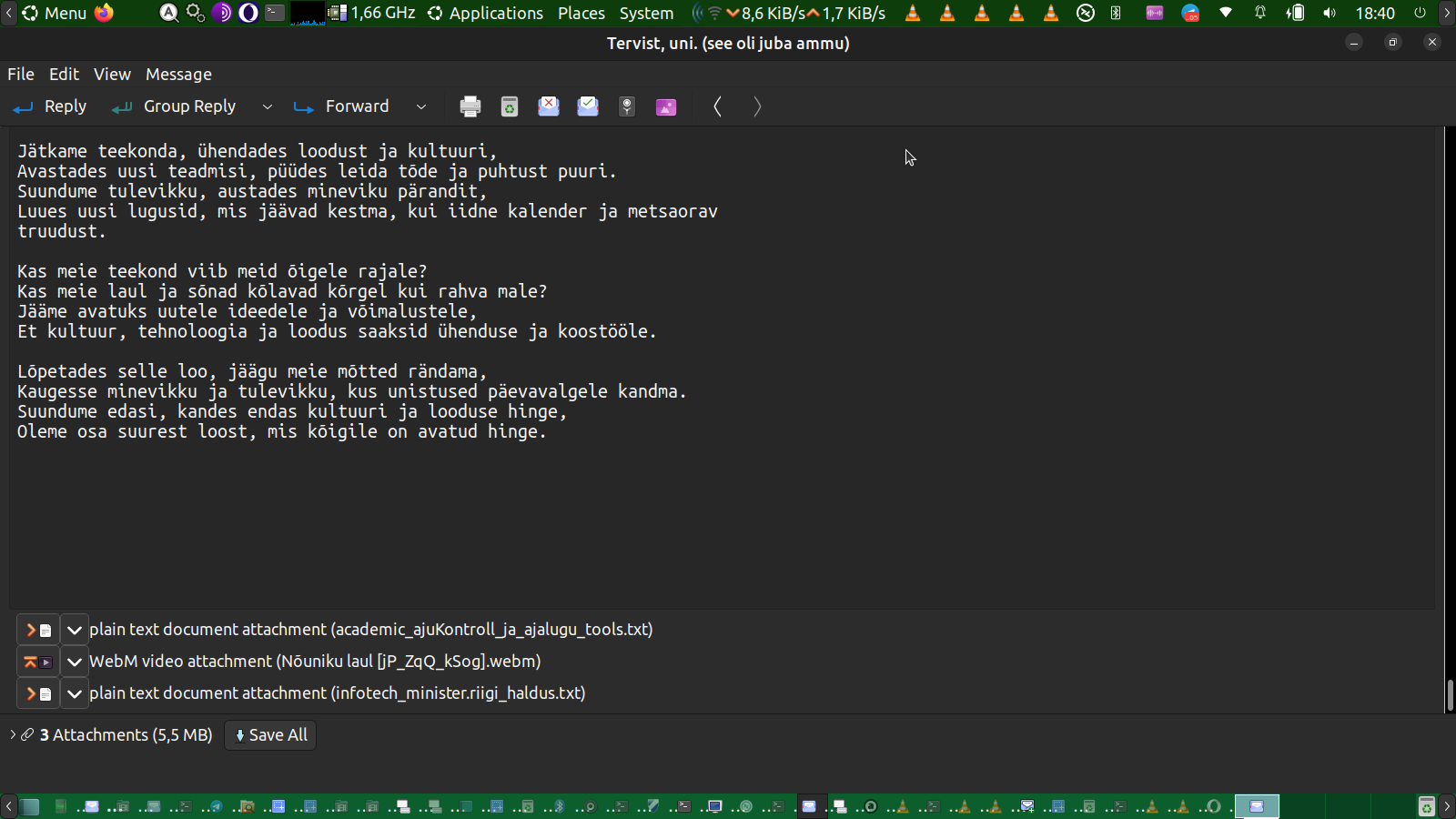Mark message as junk
The image size is (1456, 819).
tap(549, 106)
